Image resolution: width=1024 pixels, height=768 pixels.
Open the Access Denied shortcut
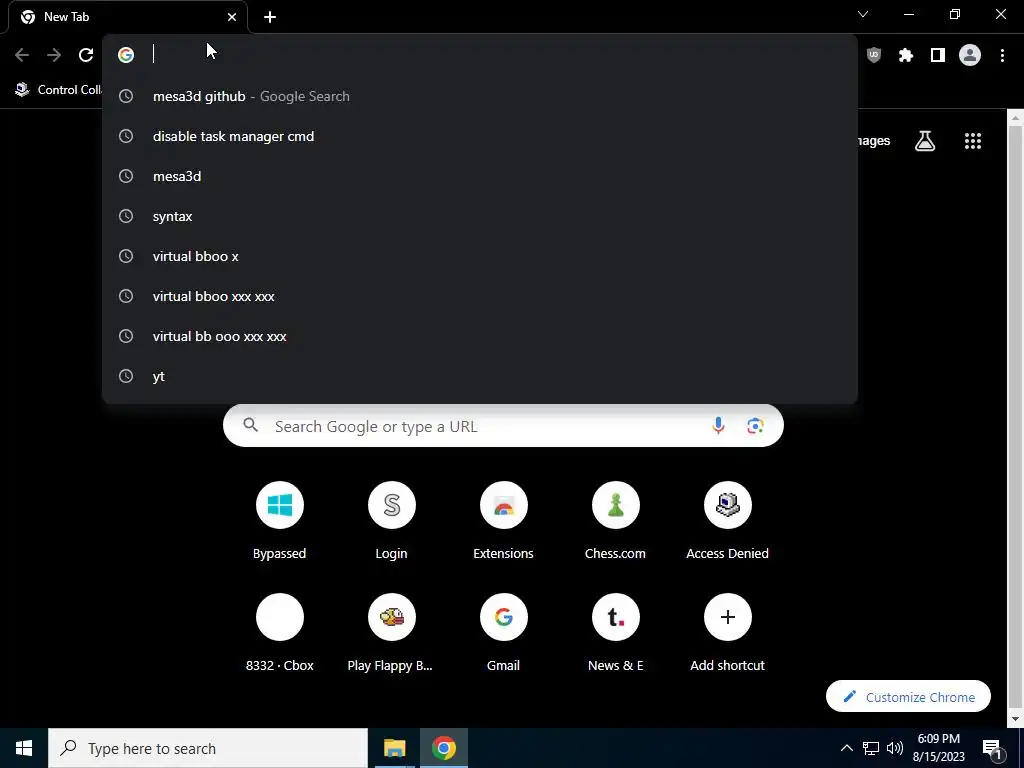coord(728,521)
